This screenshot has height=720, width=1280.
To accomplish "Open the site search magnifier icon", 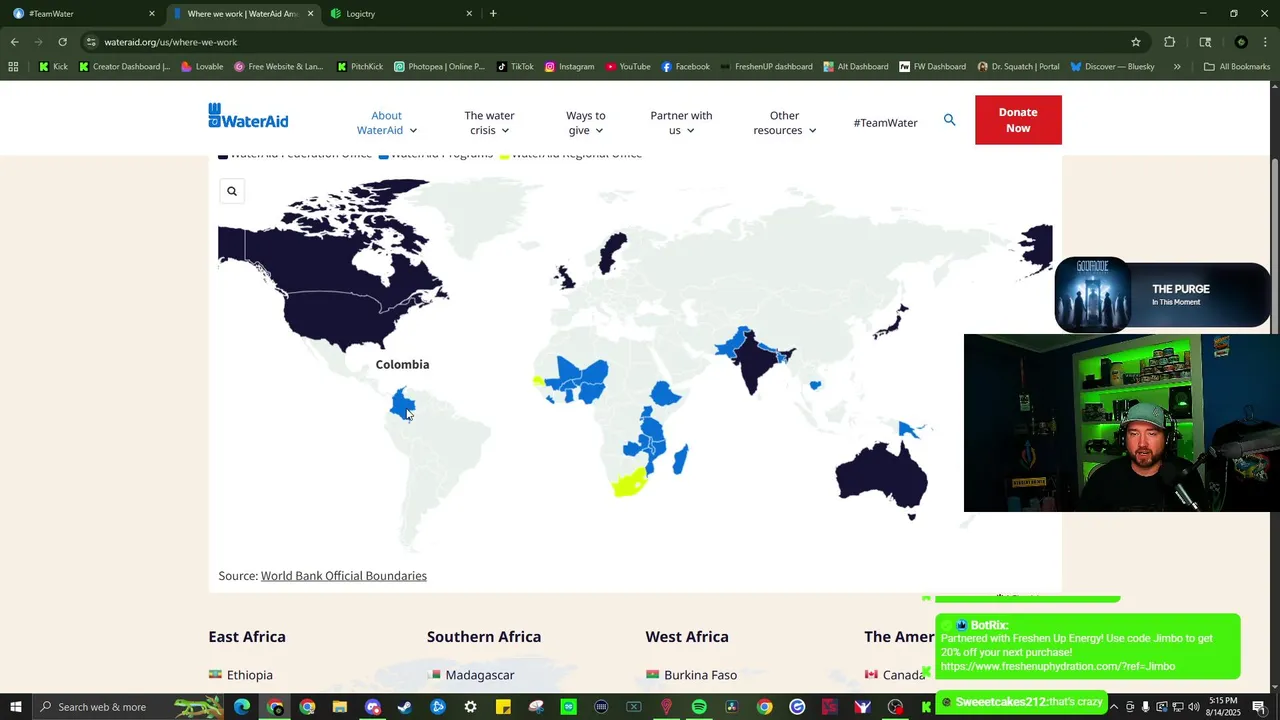I will pyautogui.click(x=949, y=120).
